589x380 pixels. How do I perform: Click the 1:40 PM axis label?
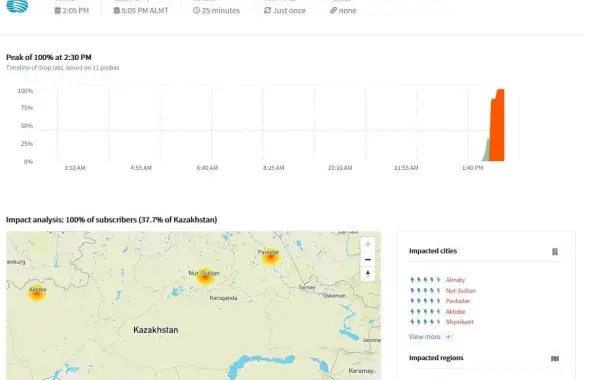click(x=473, y=168)
